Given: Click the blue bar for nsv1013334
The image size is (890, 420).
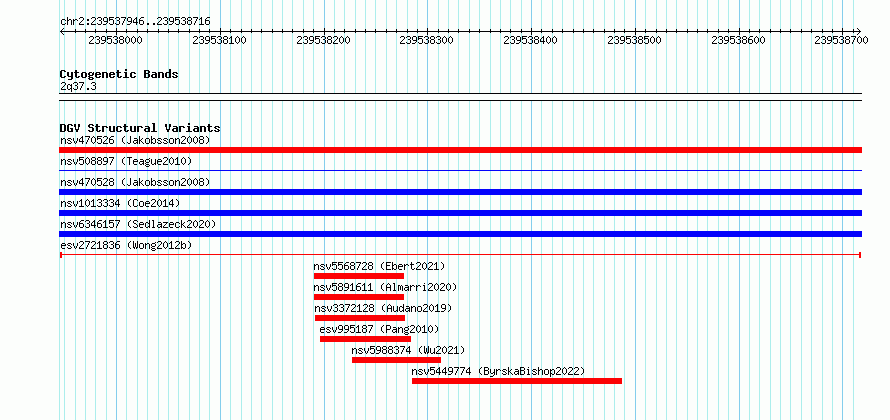Looking at the screenshot, I should 460,213.
